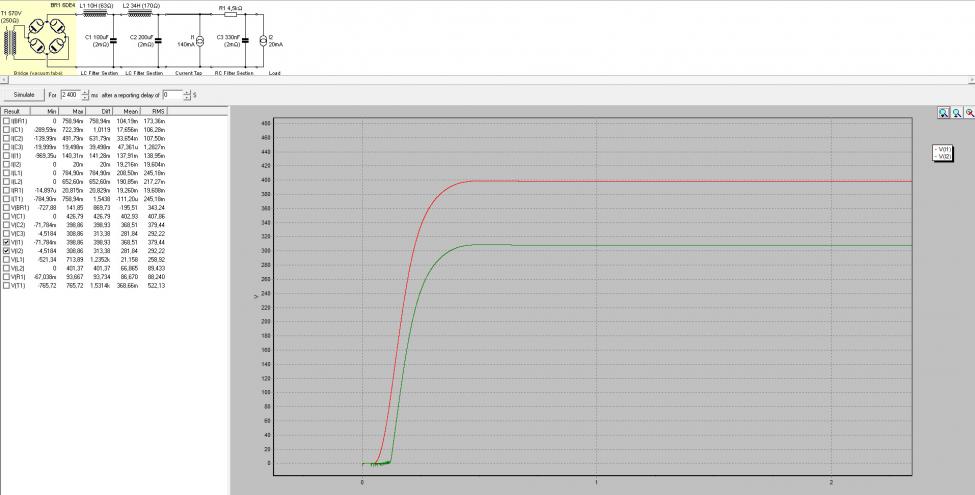Viewport: 975px width, 495px height.
Task: Decrease simulation time with down arrow
Action: [85, 98]
